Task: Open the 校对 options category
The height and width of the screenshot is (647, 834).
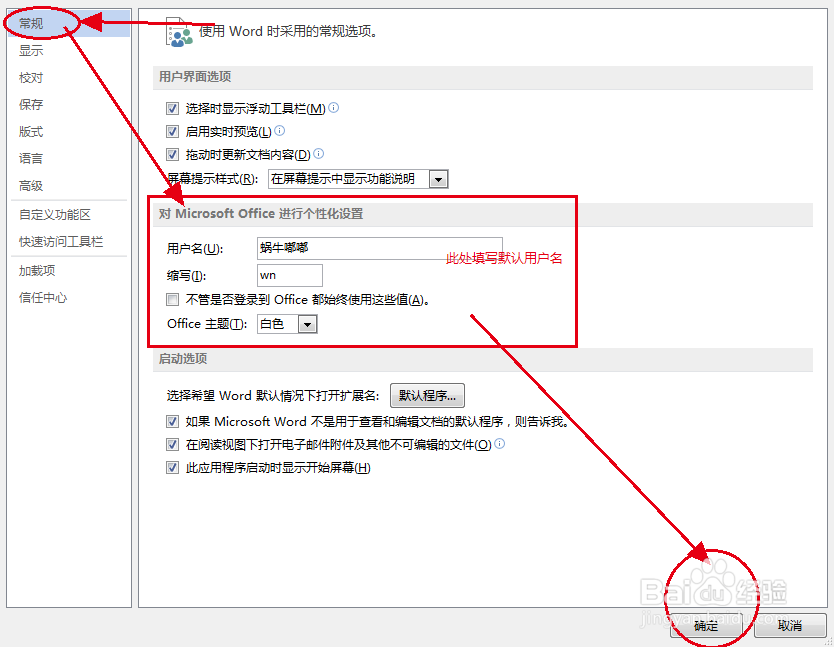Action: pos(31,78)
